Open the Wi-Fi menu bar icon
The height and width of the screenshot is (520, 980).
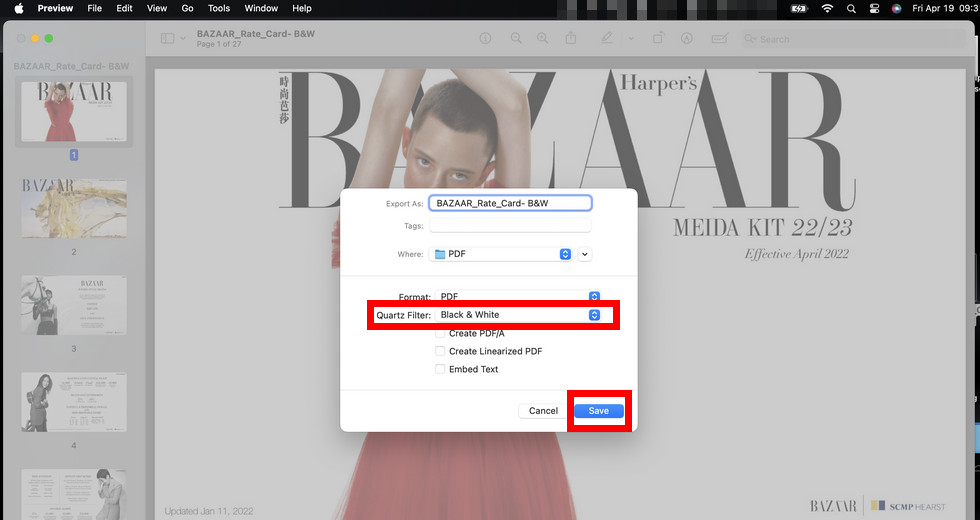tap(828, 8)
